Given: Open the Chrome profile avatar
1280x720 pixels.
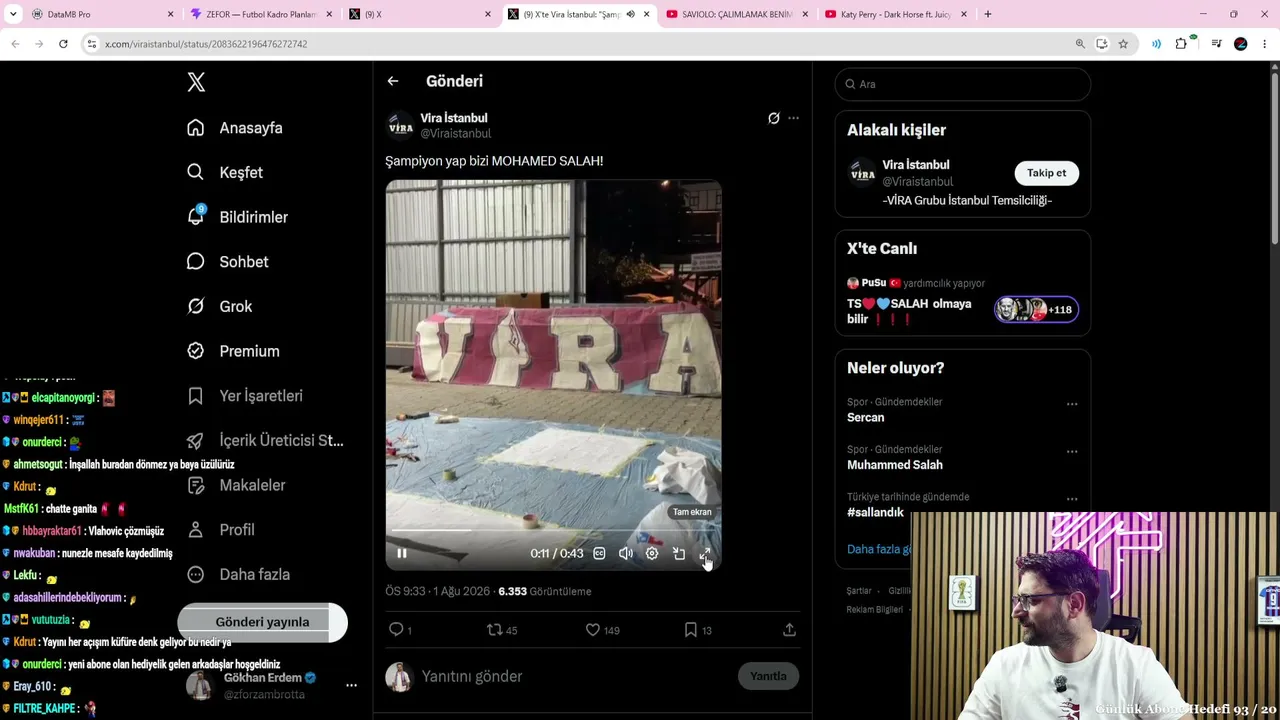Looking at the screenshot, I should pyautogui.click(x=1241, y=44).
